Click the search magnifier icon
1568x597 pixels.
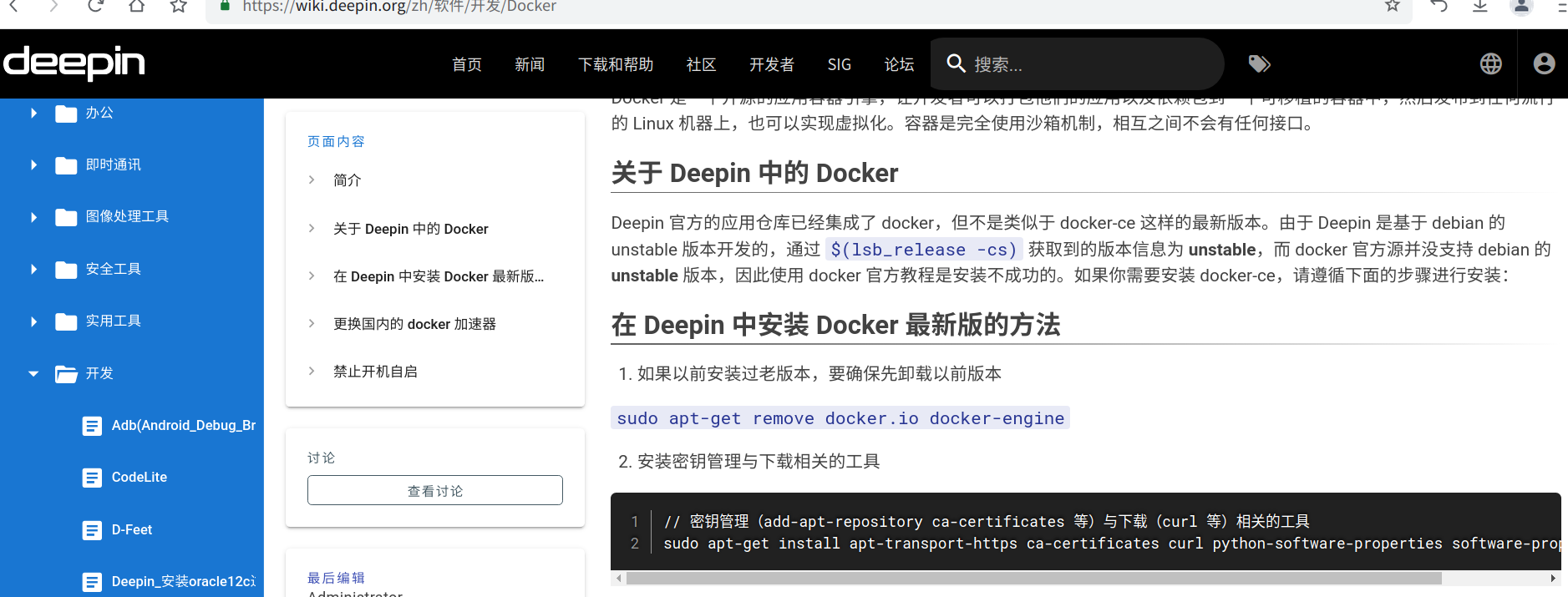click(956, 63)
